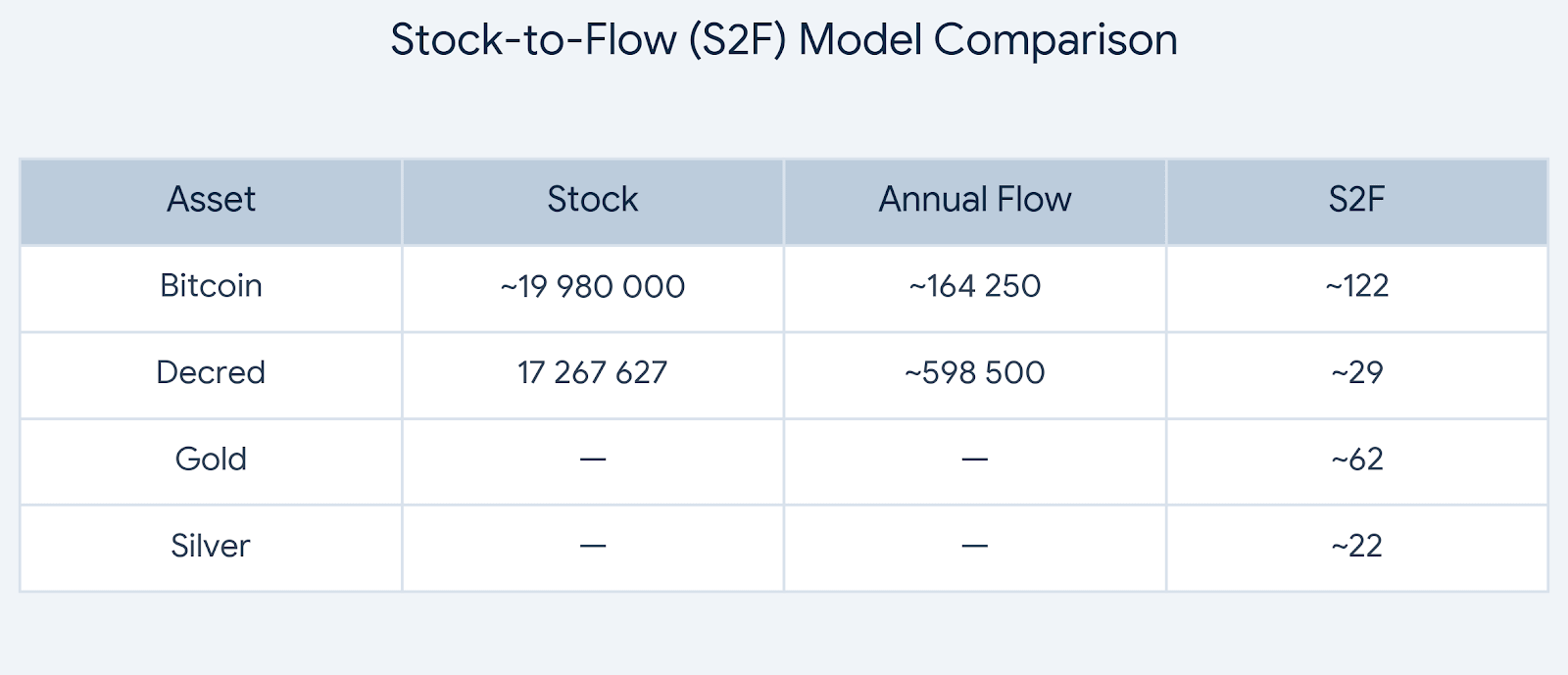
Task: Click Bitcoin's stock value ~19 980 000
Action: coord(592,287)
